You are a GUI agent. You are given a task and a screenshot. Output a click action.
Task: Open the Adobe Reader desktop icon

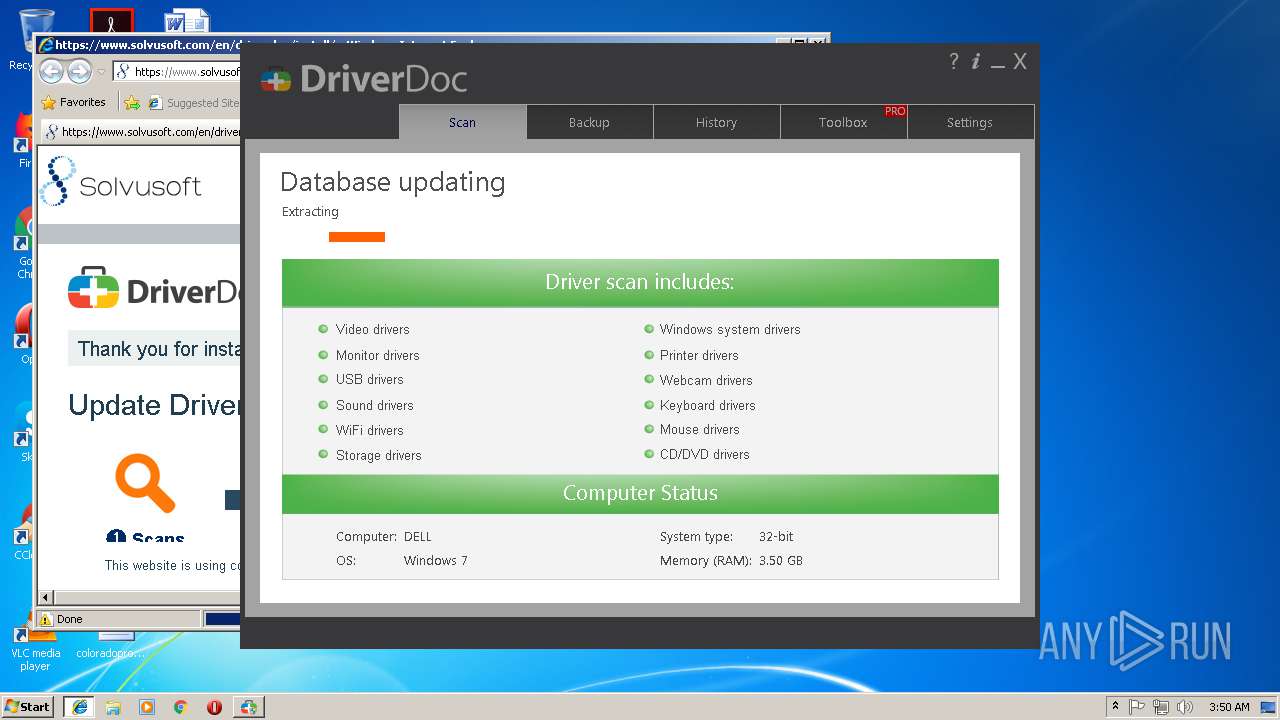[111, 21]
